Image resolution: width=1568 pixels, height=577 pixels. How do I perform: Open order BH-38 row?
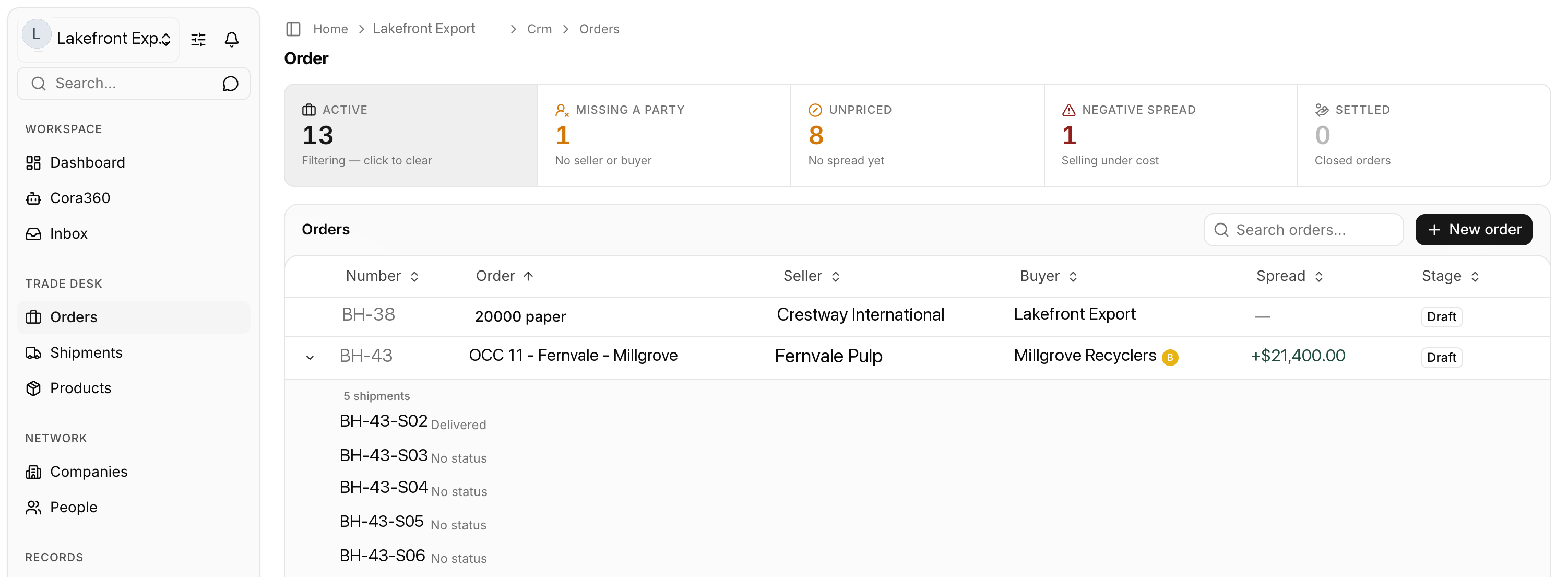(917, 316)
